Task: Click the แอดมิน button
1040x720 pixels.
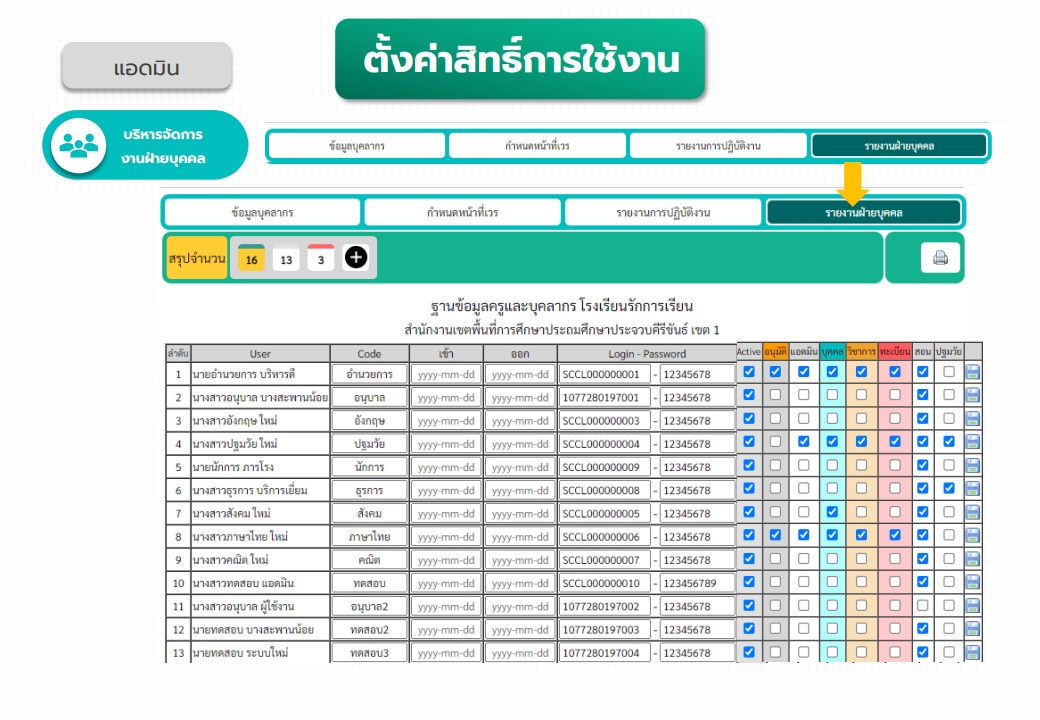Action: pyautogui.click(x=147, y=68)
